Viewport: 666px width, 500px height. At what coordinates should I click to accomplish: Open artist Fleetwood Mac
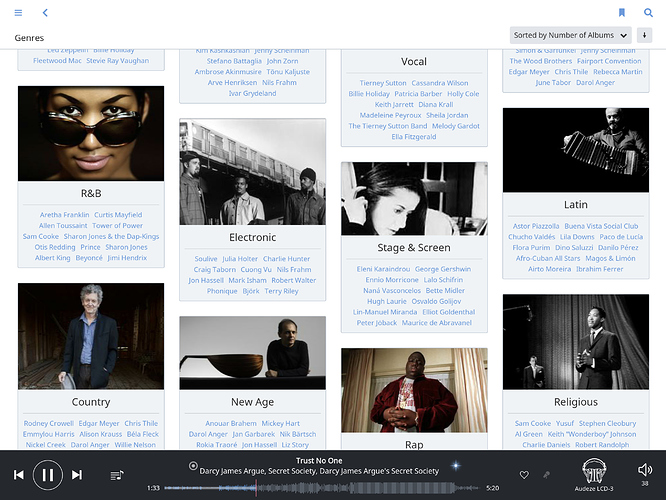tap(57, 61)
